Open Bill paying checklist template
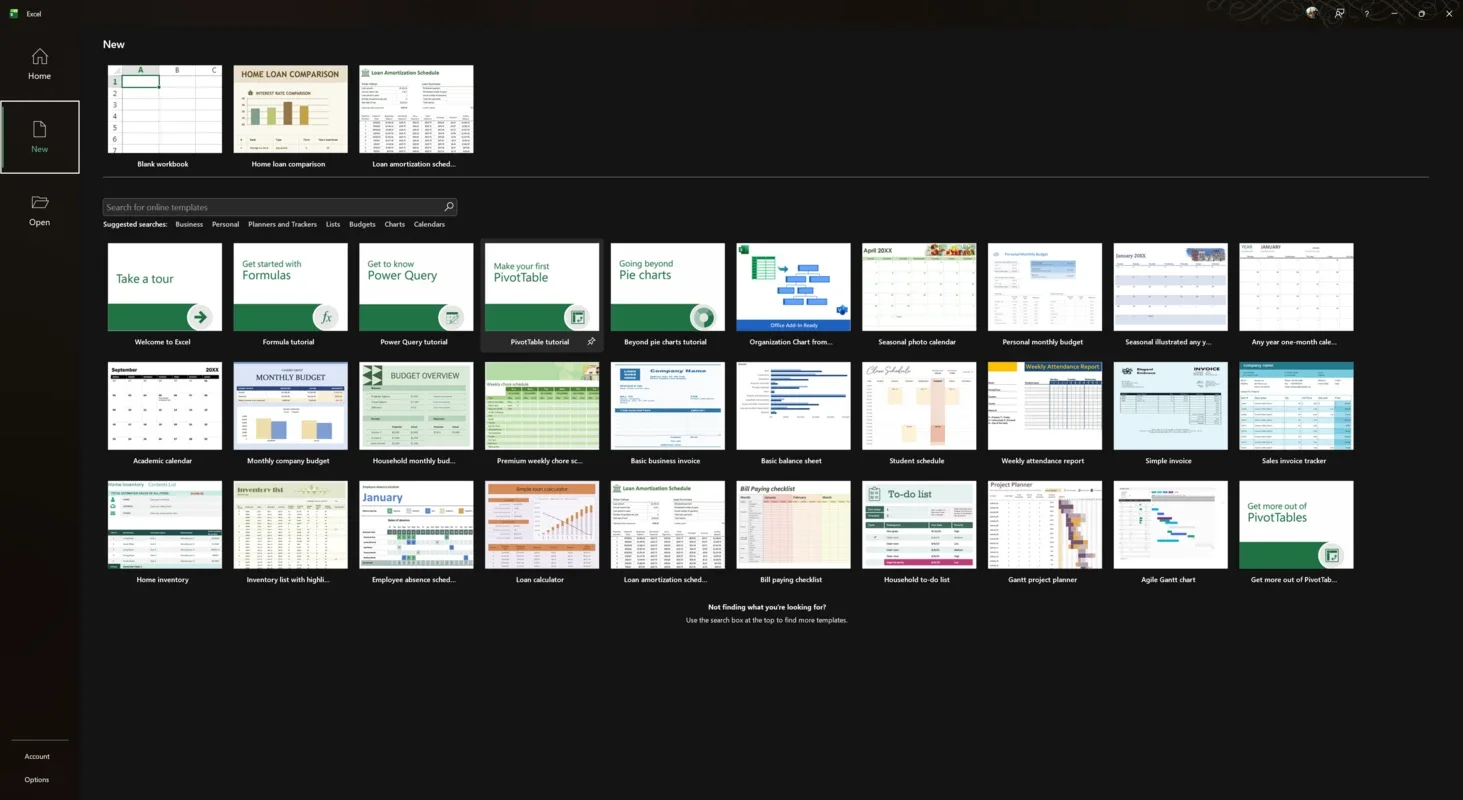This screenshot has width=1463, height=800. [793, 534]
